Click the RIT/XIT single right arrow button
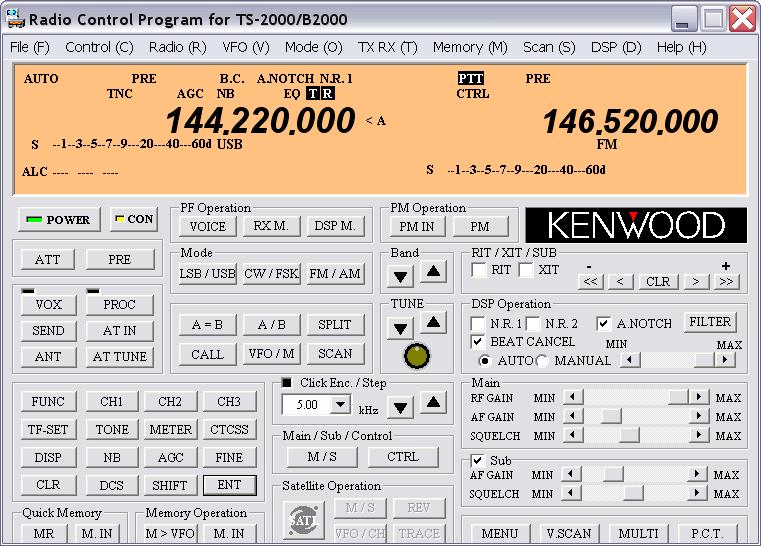 pyautogui.click(x=696, y=281)
